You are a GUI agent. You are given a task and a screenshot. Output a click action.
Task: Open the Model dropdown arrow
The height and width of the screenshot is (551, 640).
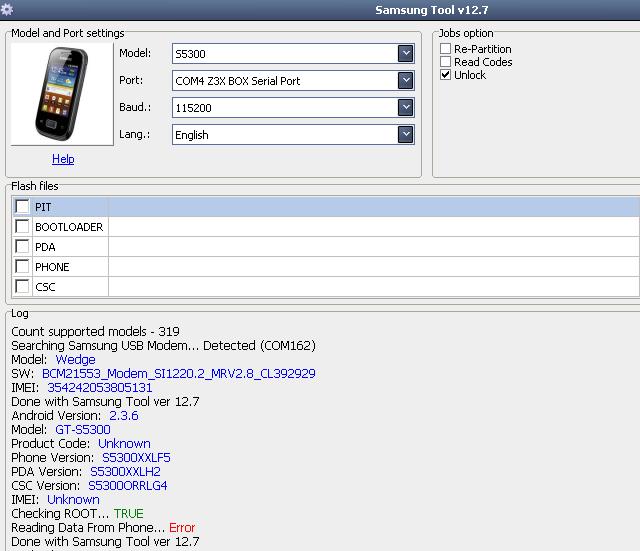405,53
